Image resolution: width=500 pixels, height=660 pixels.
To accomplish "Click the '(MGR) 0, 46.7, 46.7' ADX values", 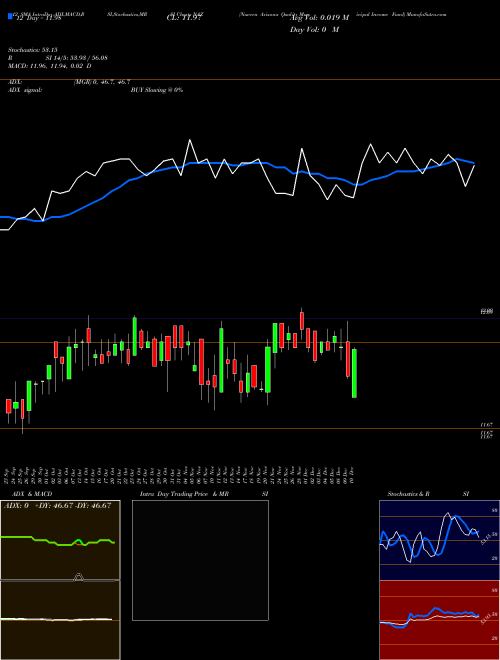I will [x=102, y=82].
